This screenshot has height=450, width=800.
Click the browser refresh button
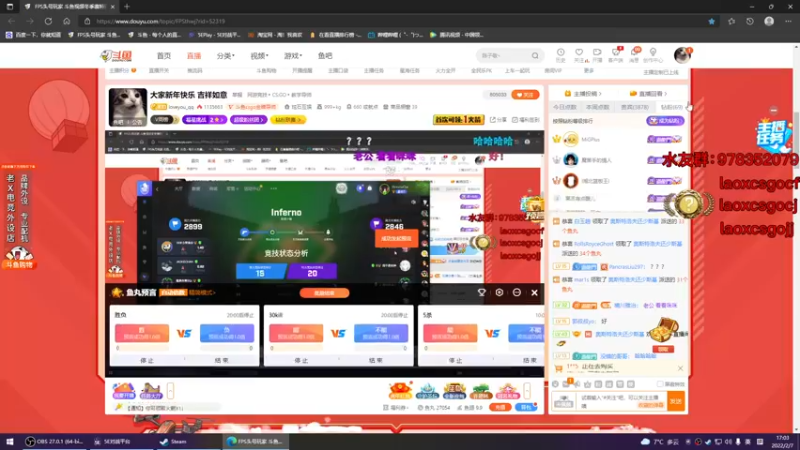pyautogui.click(x=48, y=21)
